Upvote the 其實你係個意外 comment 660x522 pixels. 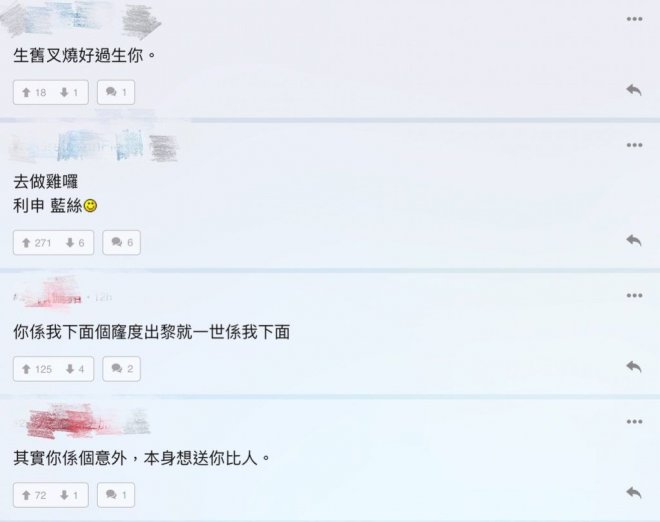(x=34, y=495)
